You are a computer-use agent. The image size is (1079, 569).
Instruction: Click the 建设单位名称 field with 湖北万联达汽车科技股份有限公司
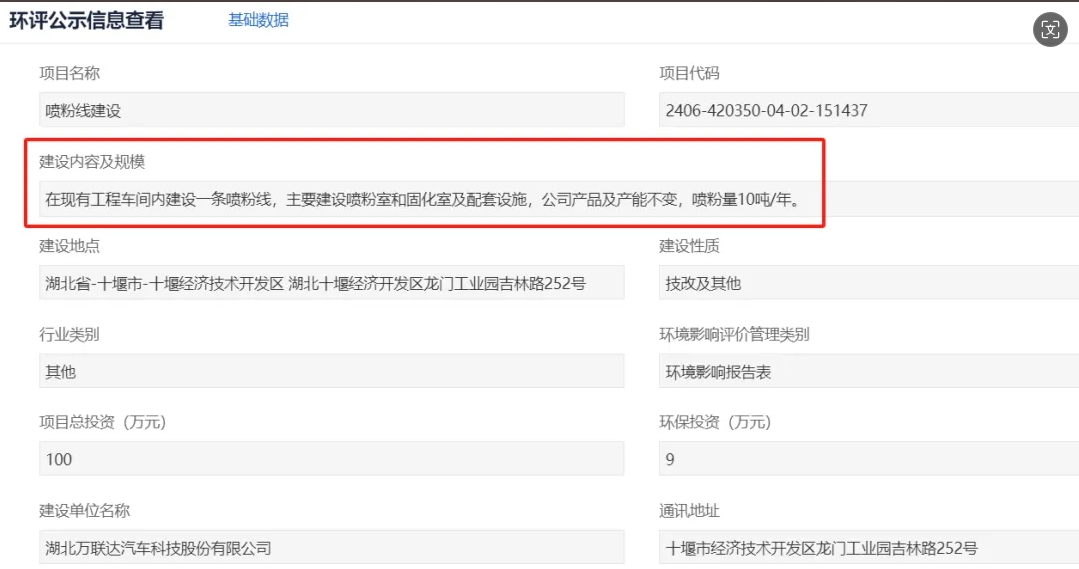click(331, 547)
